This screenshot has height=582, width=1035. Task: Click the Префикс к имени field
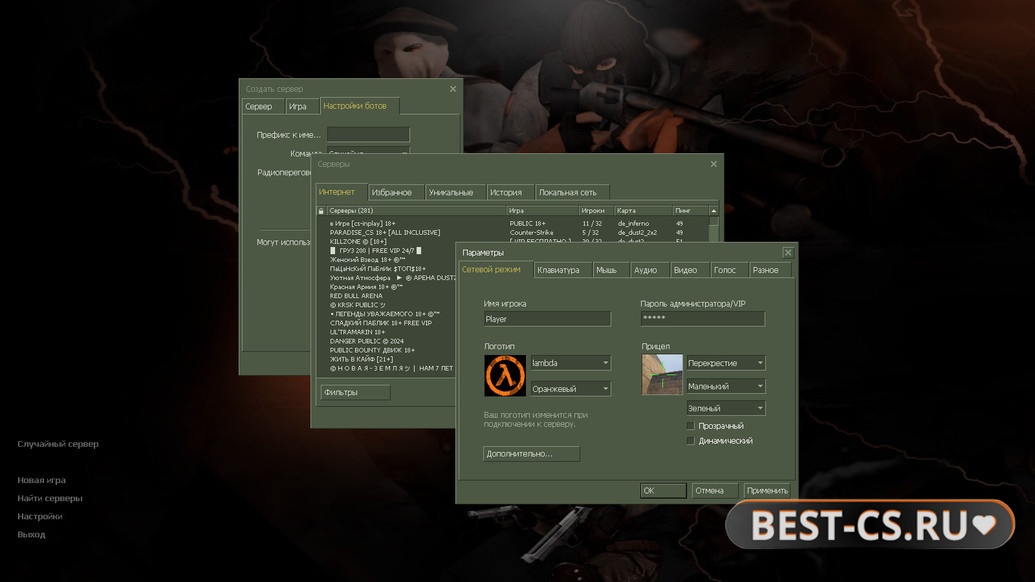coord(368,135)
